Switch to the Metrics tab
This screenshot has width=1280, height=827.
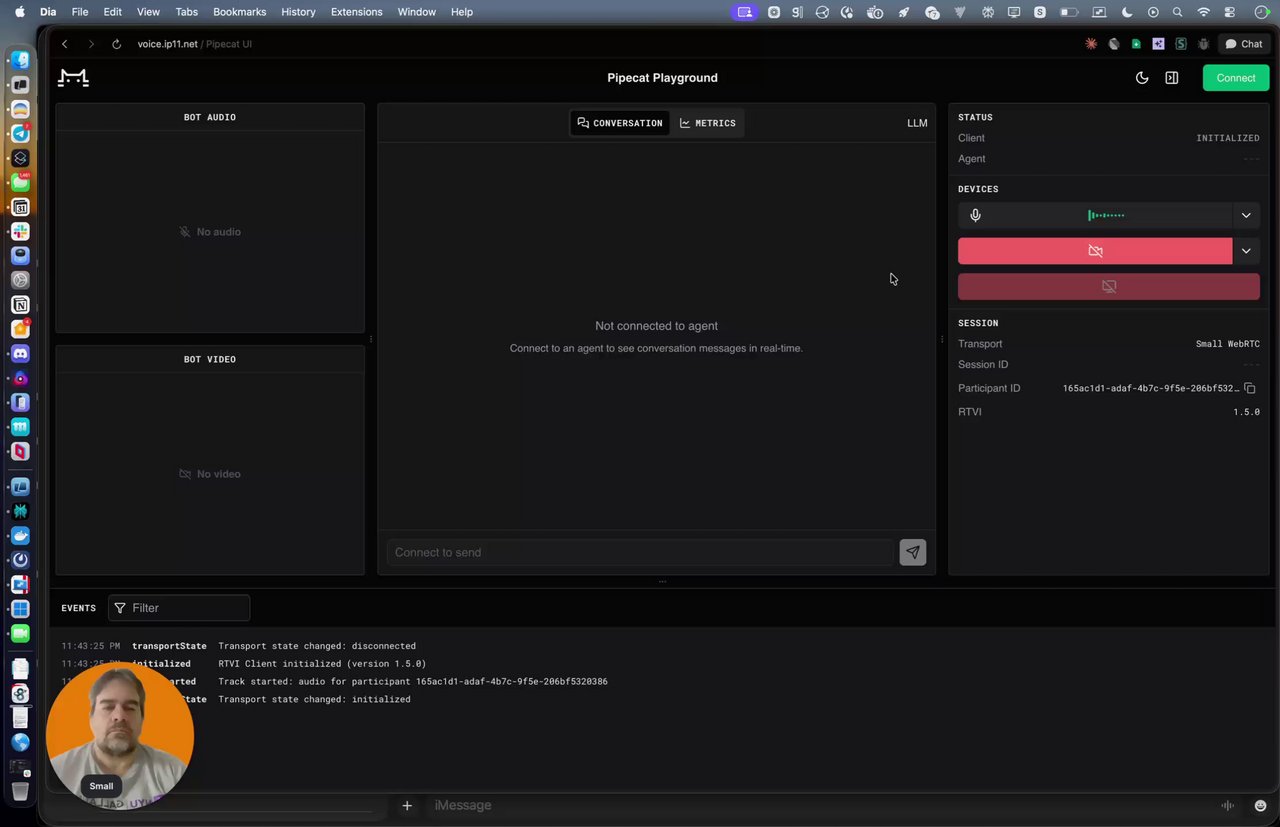tap(708, 123)
